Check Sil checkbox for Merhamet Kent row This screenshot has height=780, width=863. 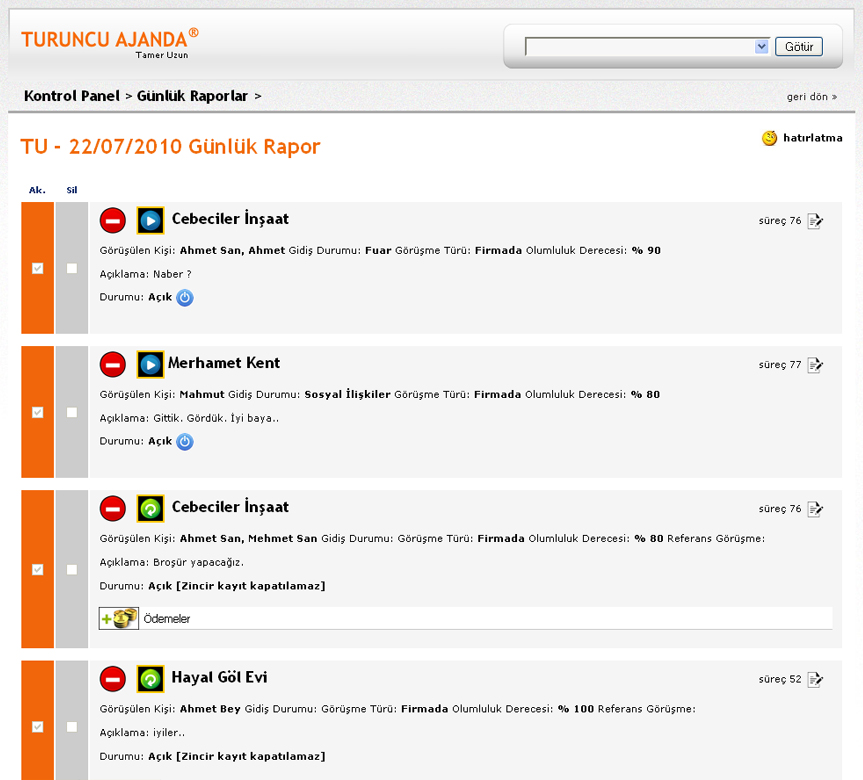coord(72,412)
